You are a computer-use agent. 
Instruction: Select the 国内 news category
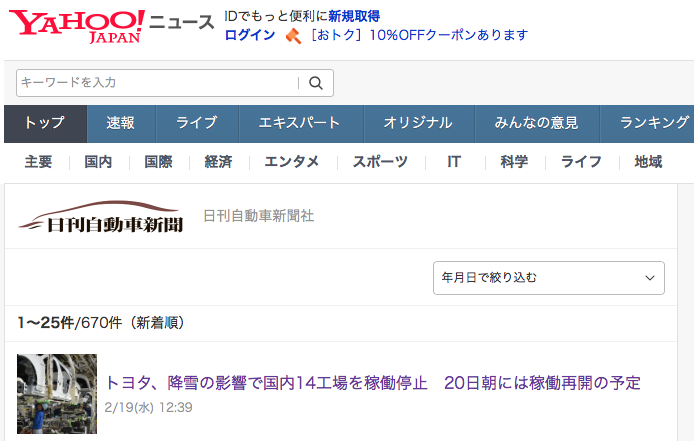click(x=98, y=162)
